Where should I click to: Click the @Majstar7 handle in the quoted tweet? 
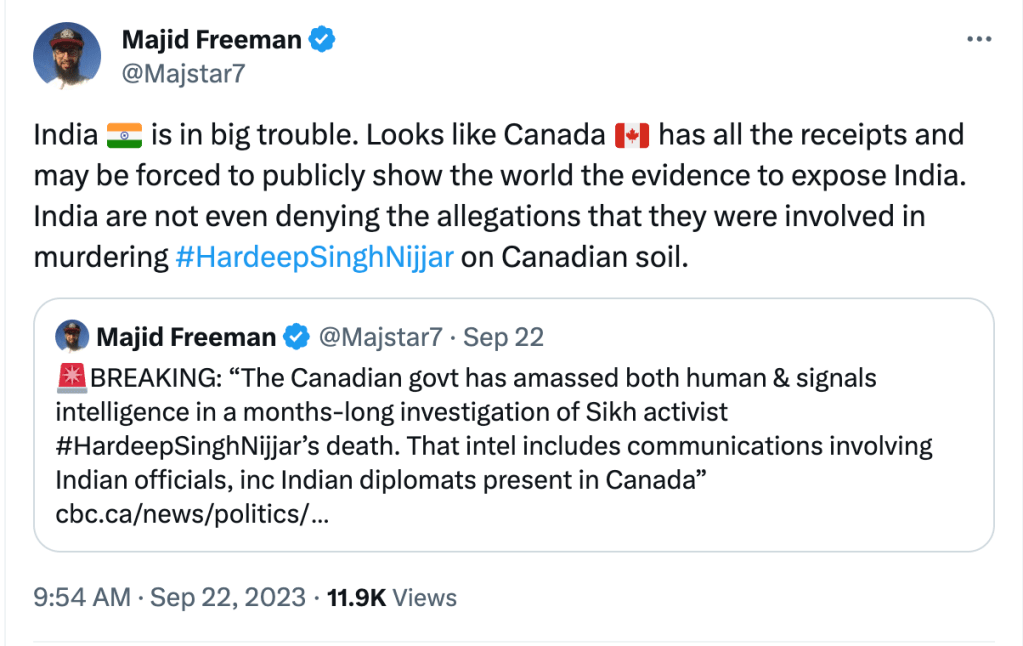(379, 337)
